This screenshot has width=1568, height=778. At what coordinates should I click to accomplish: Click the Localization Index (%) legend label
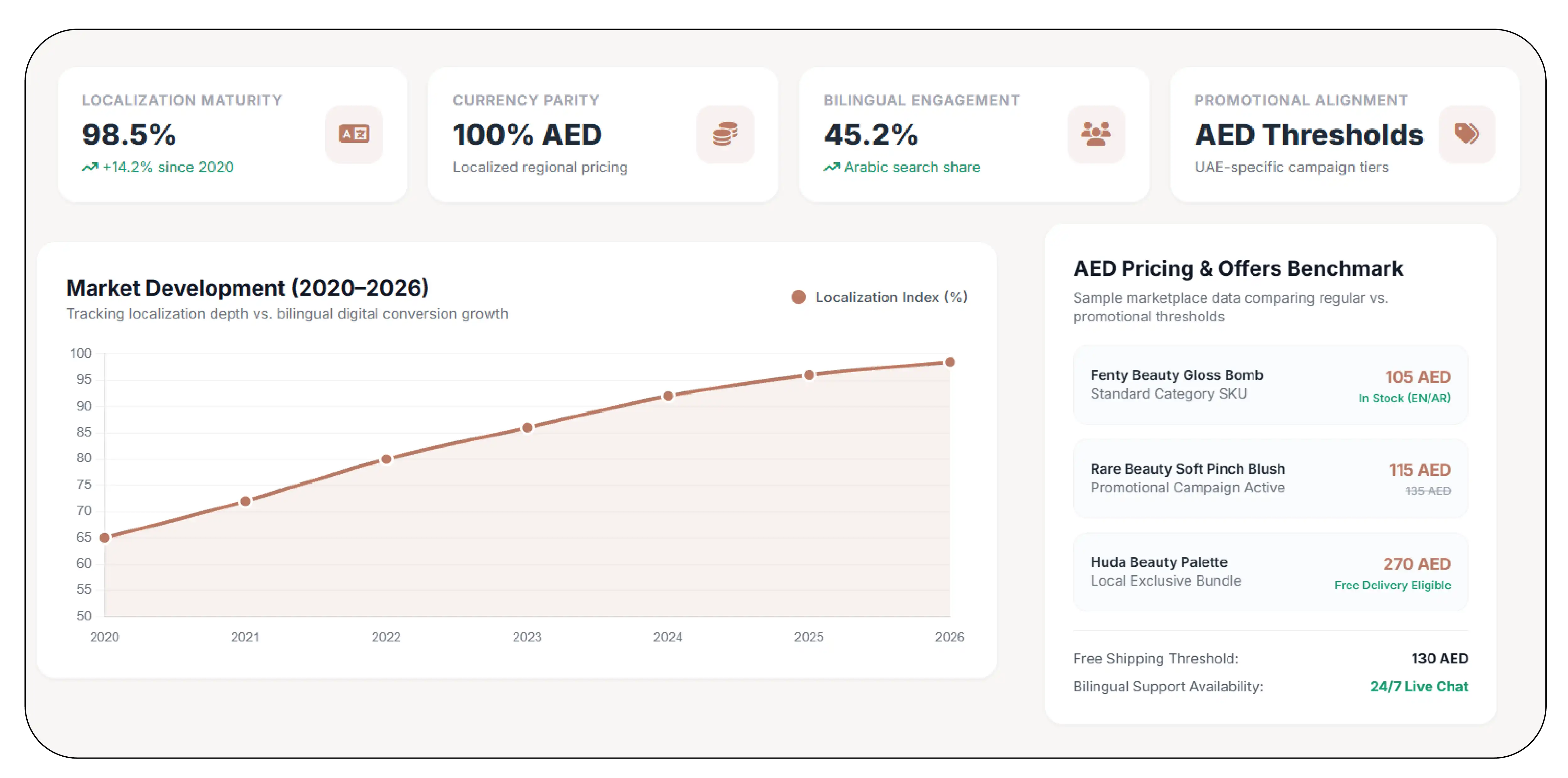891,298
